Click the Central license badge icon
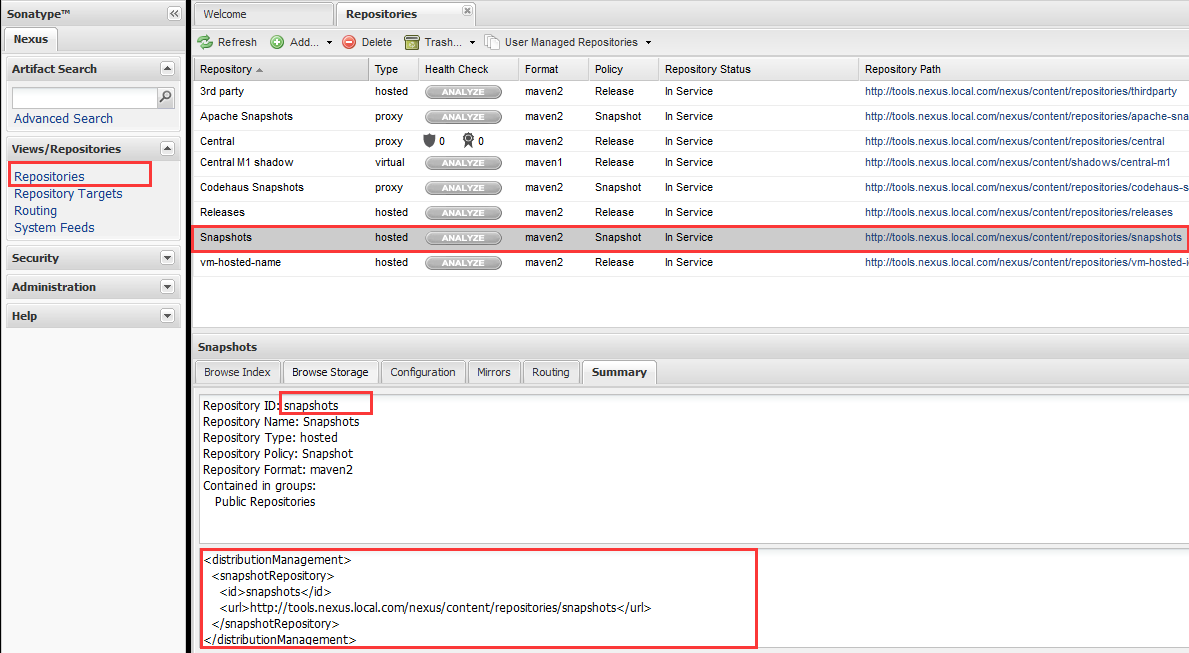 469,140
